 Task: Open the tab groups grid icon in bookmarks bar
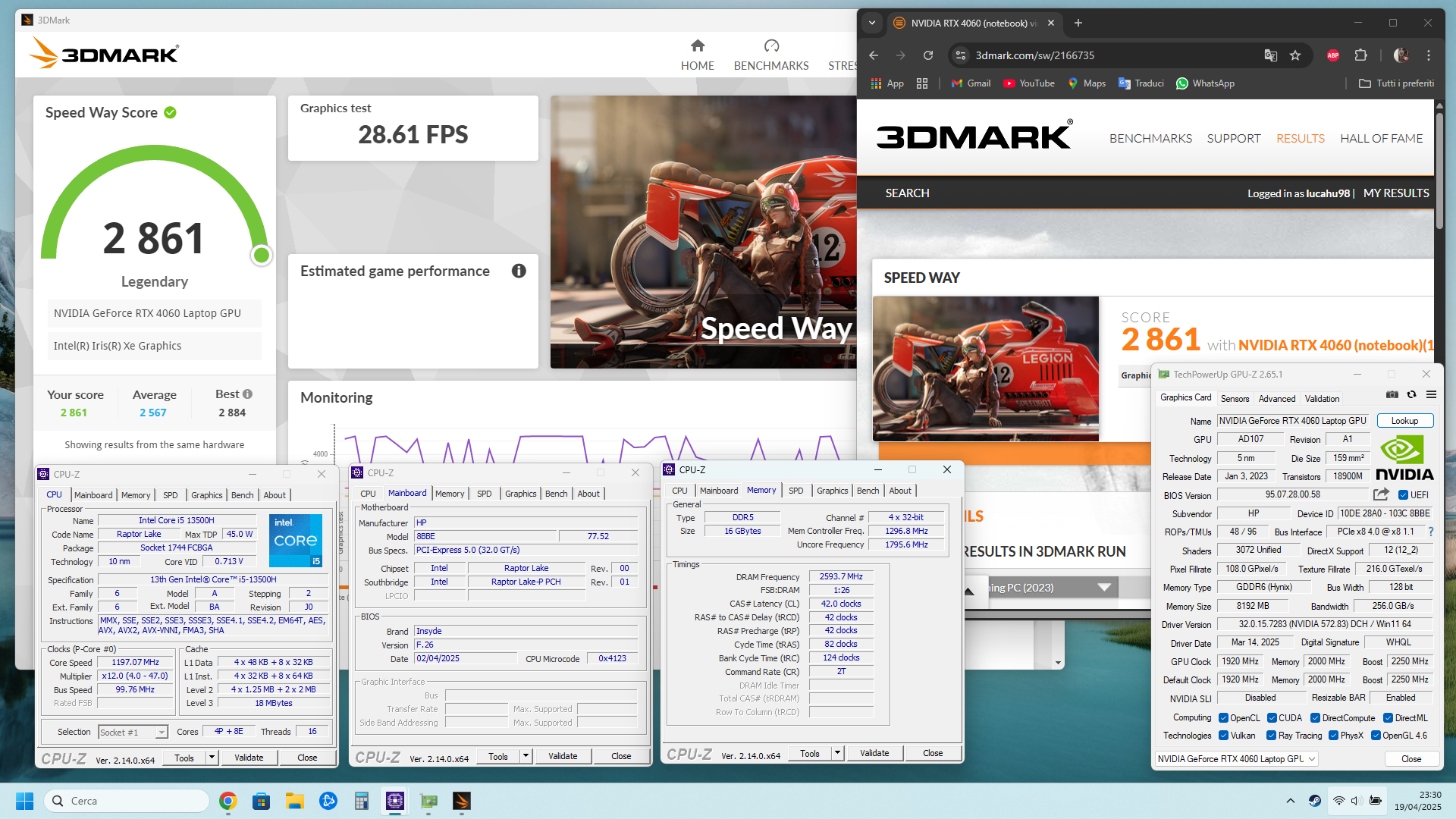tap(922, 83)
